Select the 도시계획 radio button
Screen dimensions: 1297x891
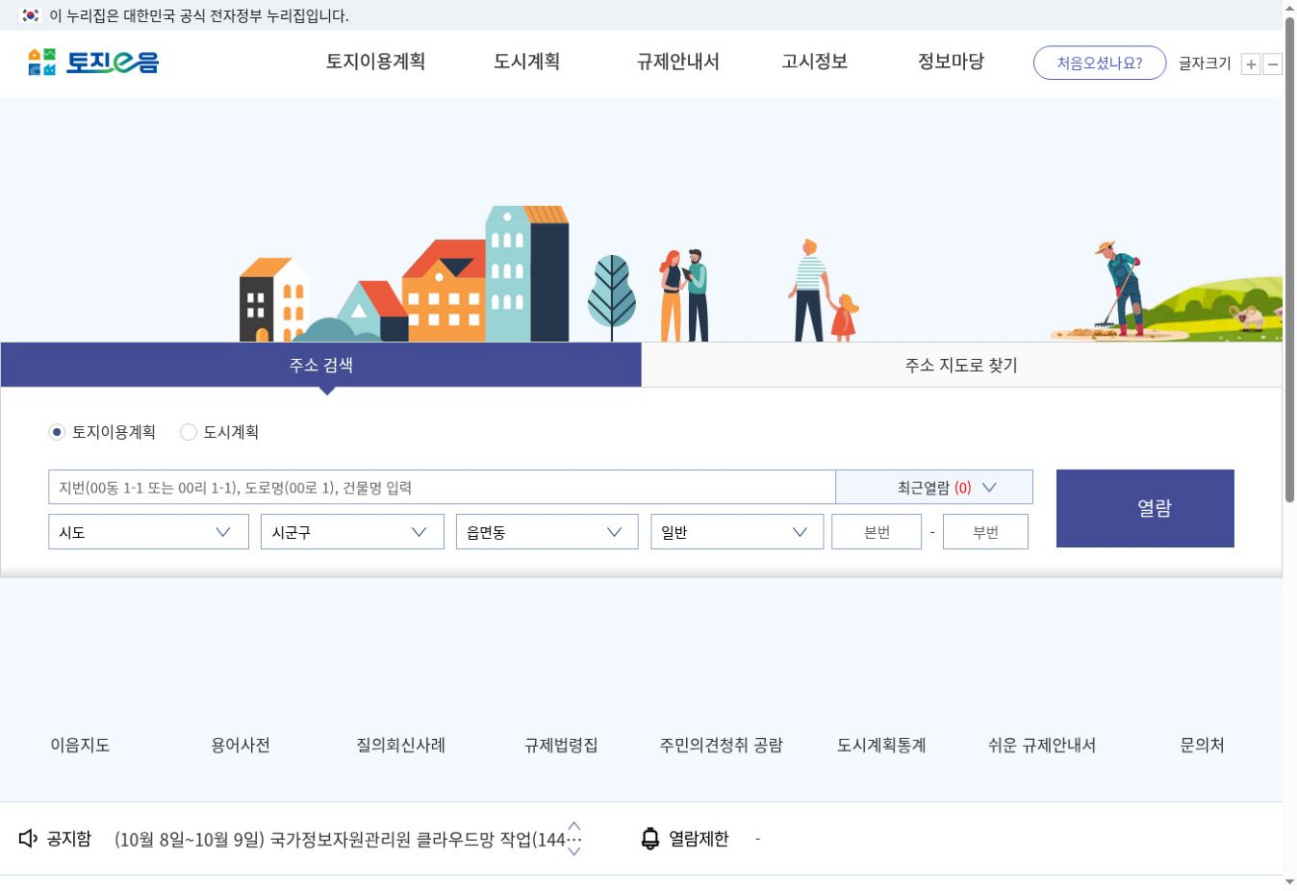[x=188, y=432]
